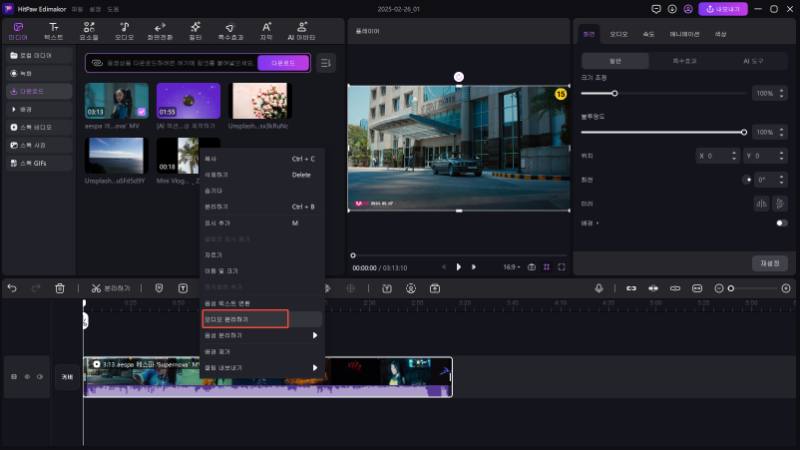Open the 16:9 aspect ratio dropdown
The height and width of the screenshot is (450, 800).
pyautogui.click(x=513, y=267)
